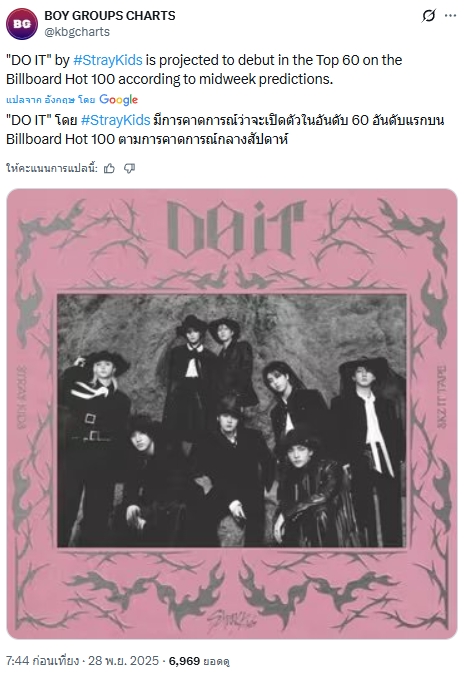Image resolution: width=468 pixels, height=676 pixels.
Task: Click the Stray Kids signature logo on cover
Action: point(232,620)
